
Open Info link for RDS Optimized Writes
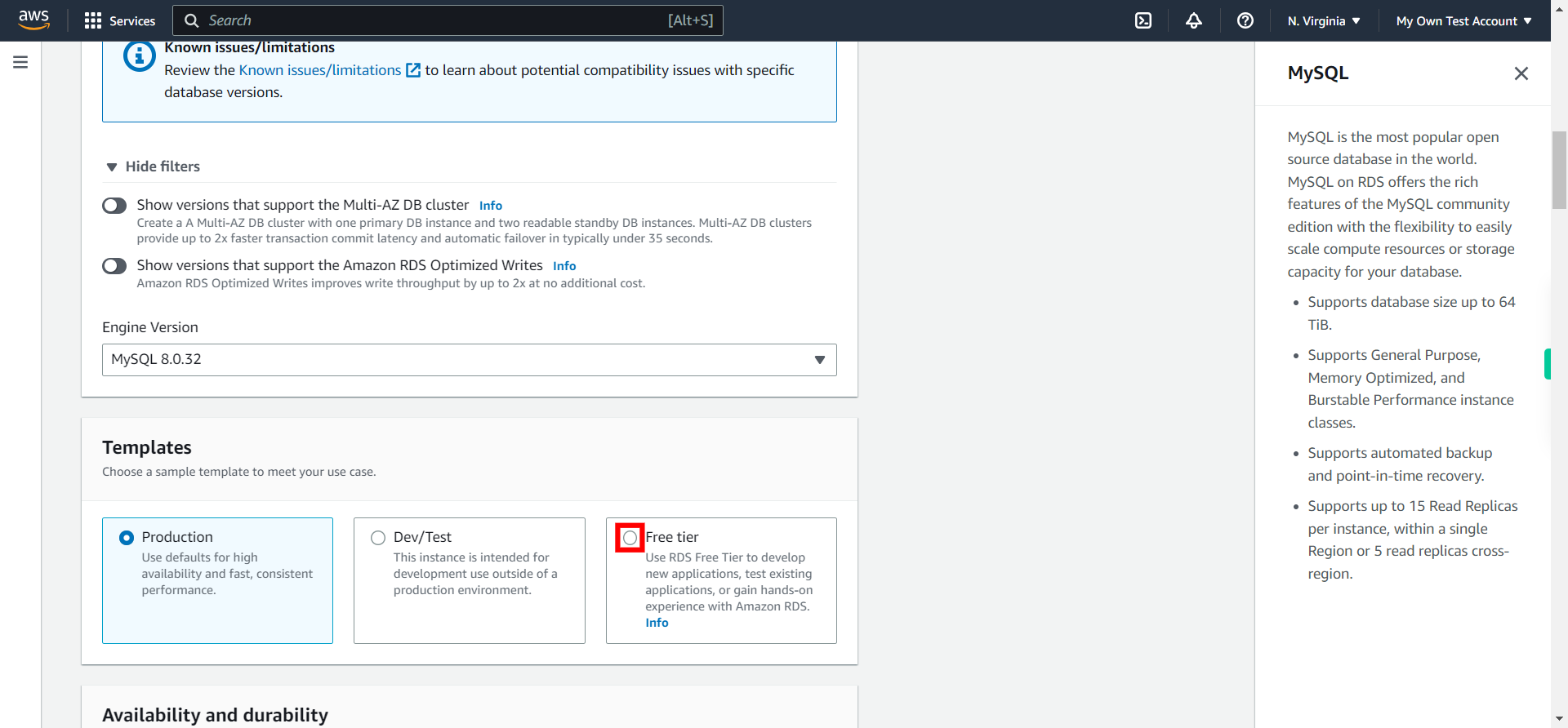pos(564,266)
